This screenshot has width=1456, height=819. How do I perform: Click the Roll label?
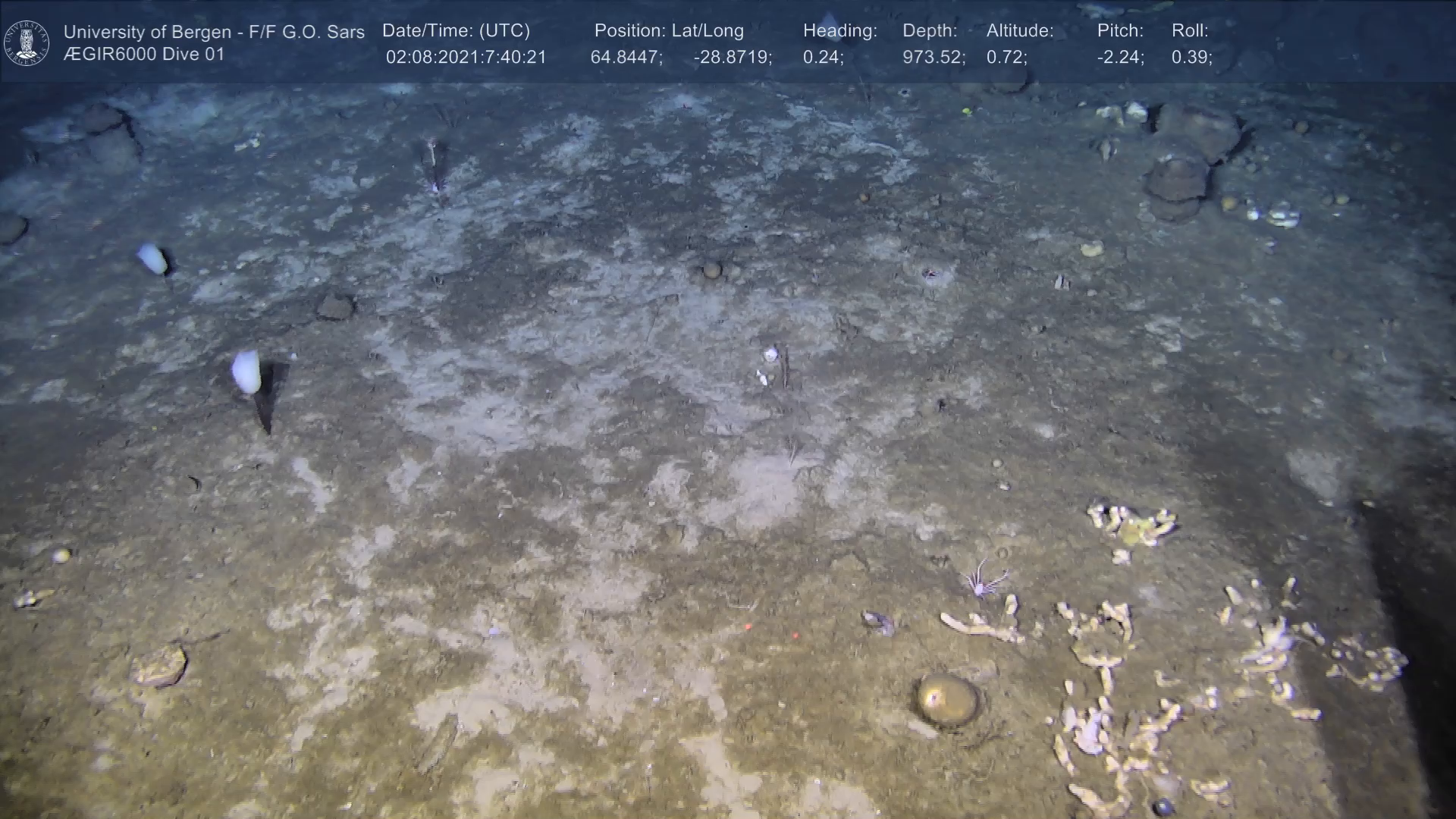click(1190, 30)
